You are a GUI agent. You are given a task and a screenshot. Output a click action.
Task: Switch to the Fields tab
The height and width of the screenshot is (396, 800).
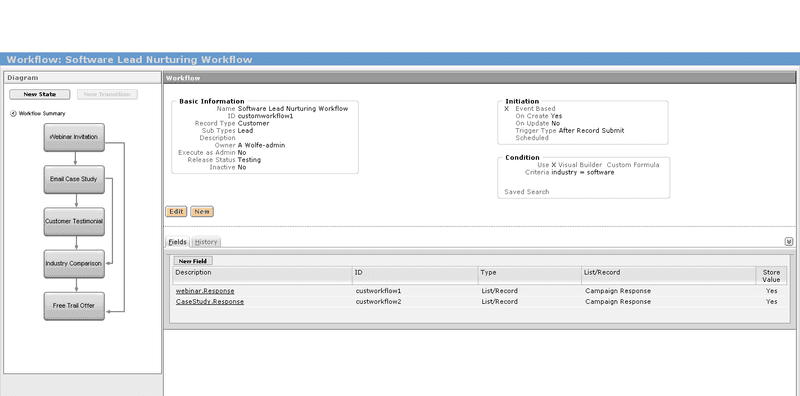[x=178, y=242]
